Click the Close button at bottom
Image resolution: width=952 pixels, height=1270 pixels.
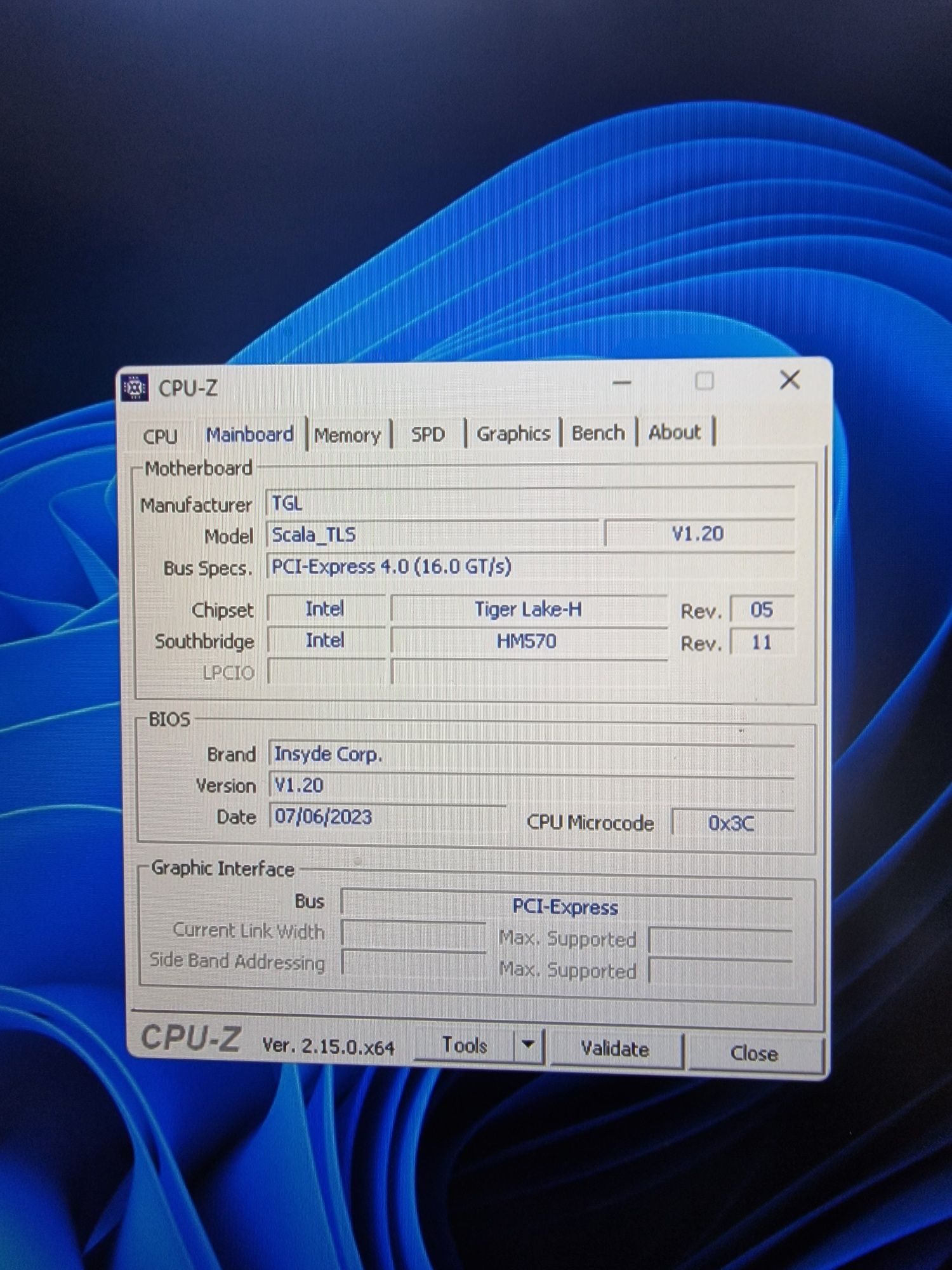coord(754,1053)
